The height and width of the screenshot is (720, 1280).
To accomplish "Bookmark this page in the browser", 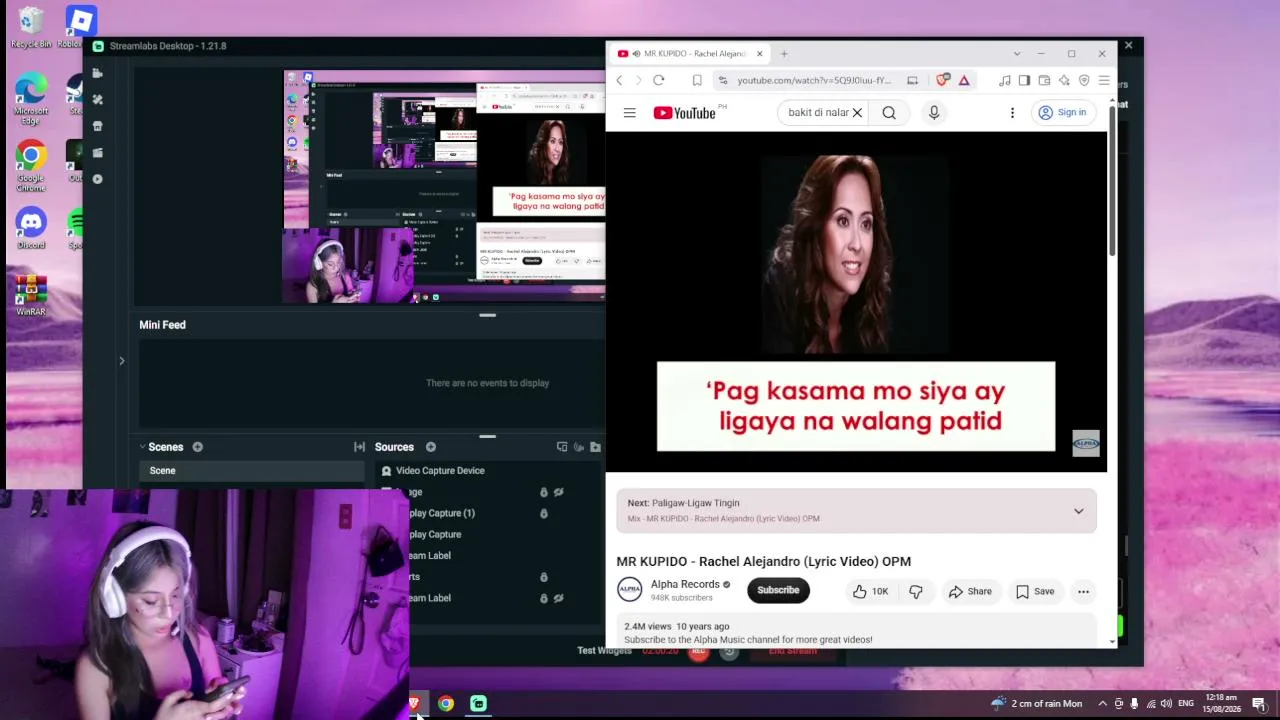I will (x=697, y=80).
